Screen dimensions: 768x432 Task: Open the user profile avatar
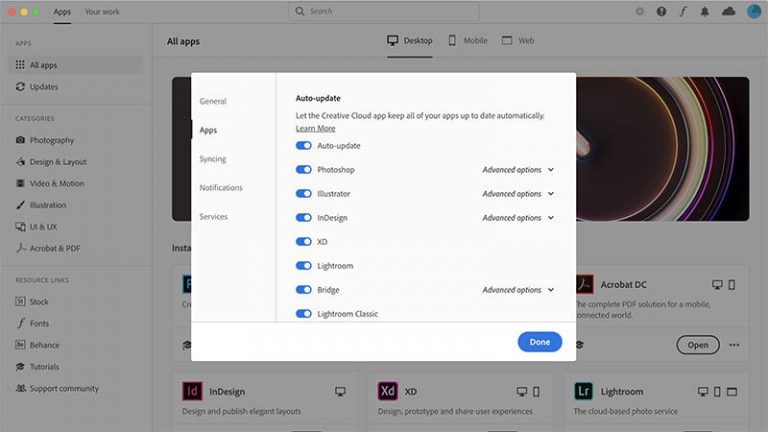coord(754,11)
